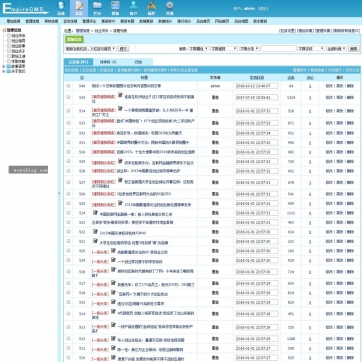Screen dimensions: 362x362
Task: Expand the second collapsed folder in the left tree
Action: [x=4, y=71]
